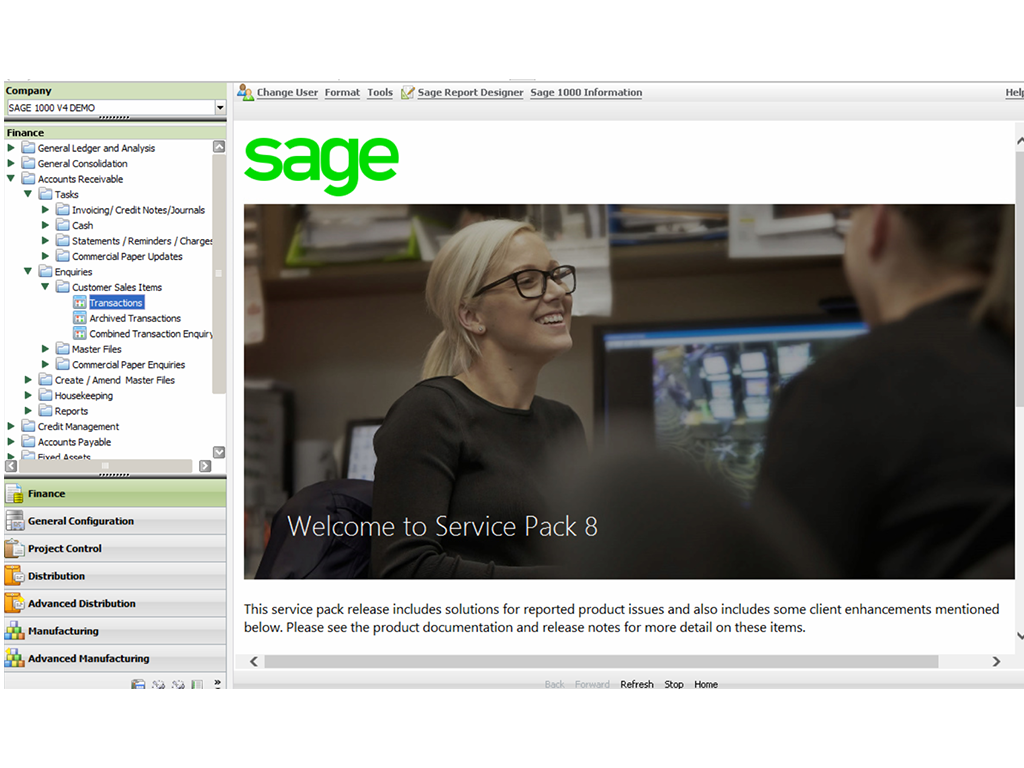Expand the Accounts Payable node

tap(10, 441)
